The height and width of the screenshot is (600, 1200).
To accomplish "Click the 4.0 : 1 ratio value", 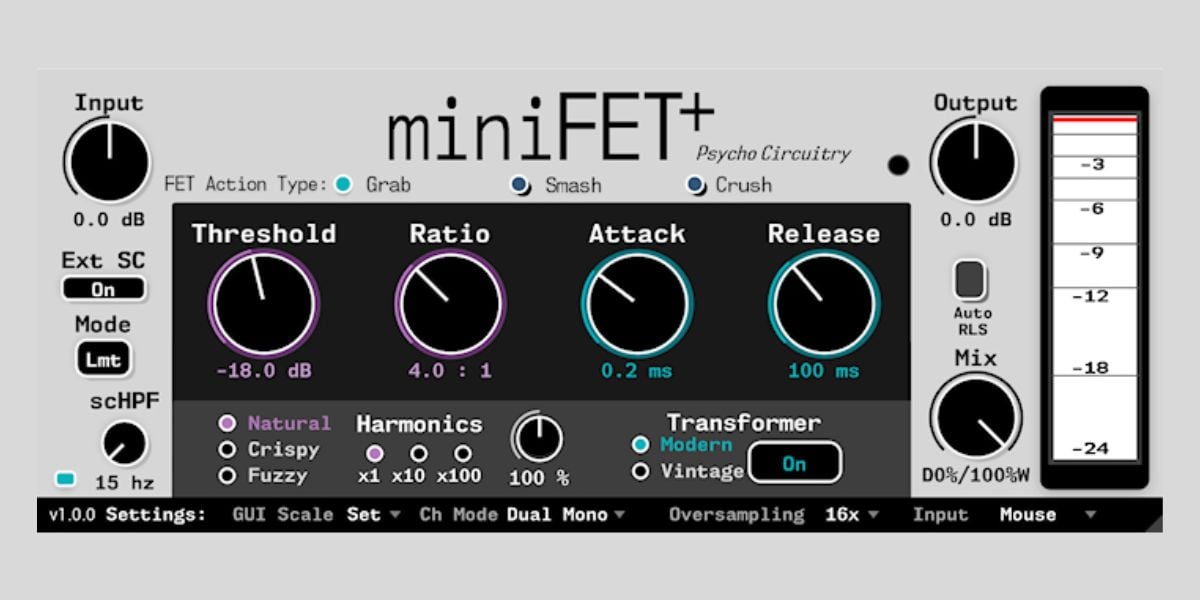I will tap(450, 371).
